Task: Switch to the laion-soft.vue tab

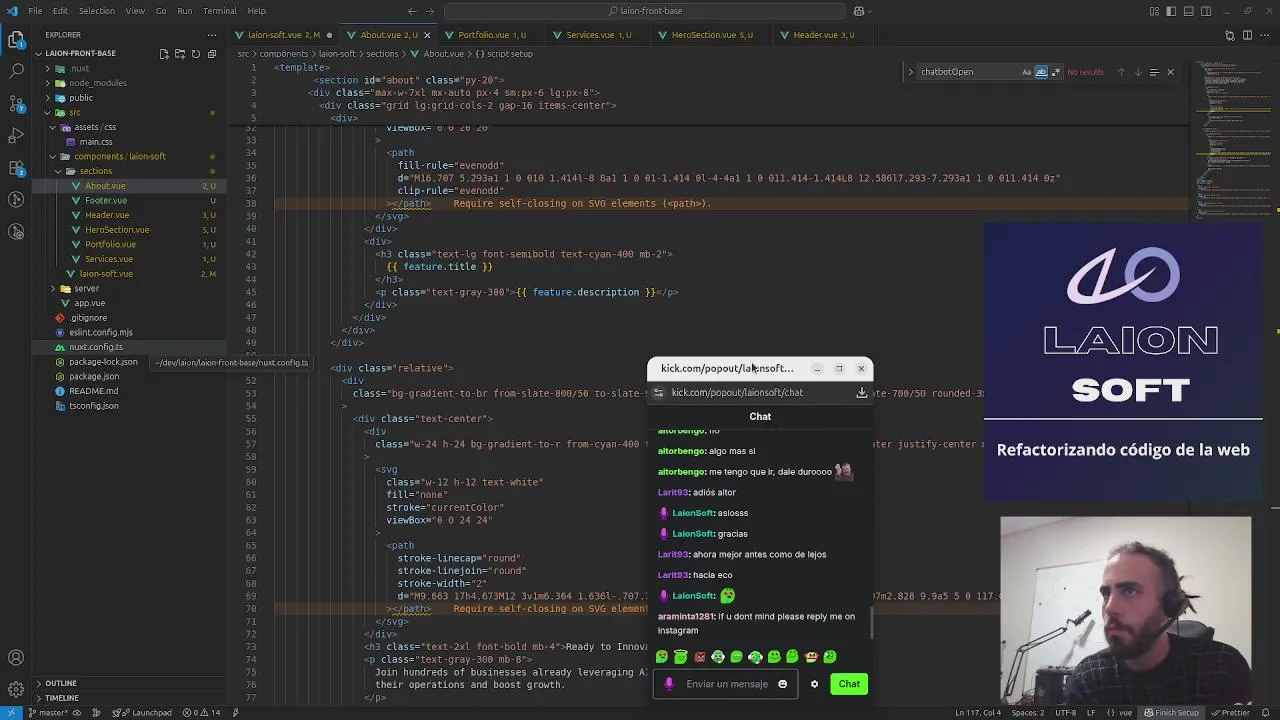Action: [284, 35]
